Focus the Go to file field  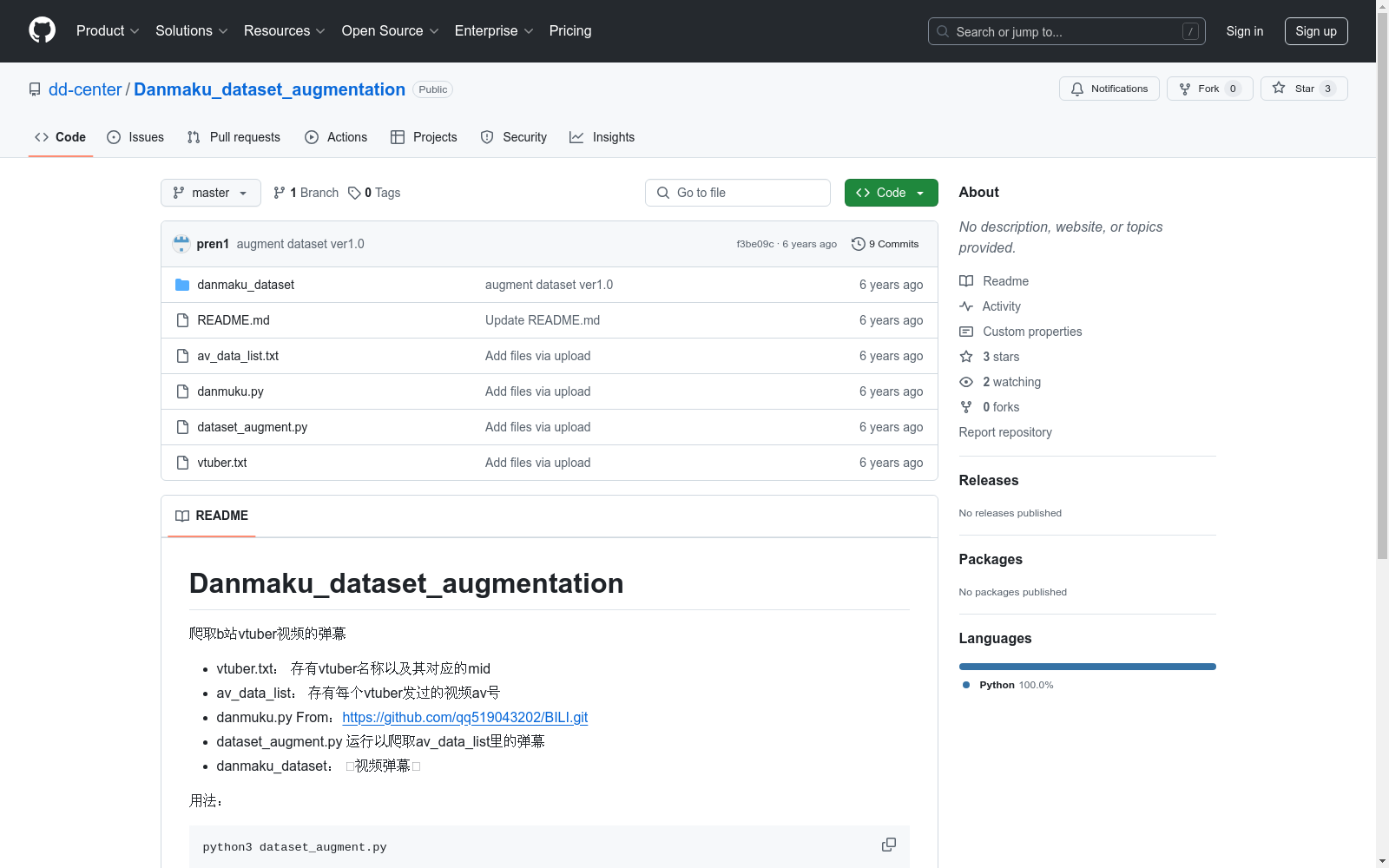[738, 193]
